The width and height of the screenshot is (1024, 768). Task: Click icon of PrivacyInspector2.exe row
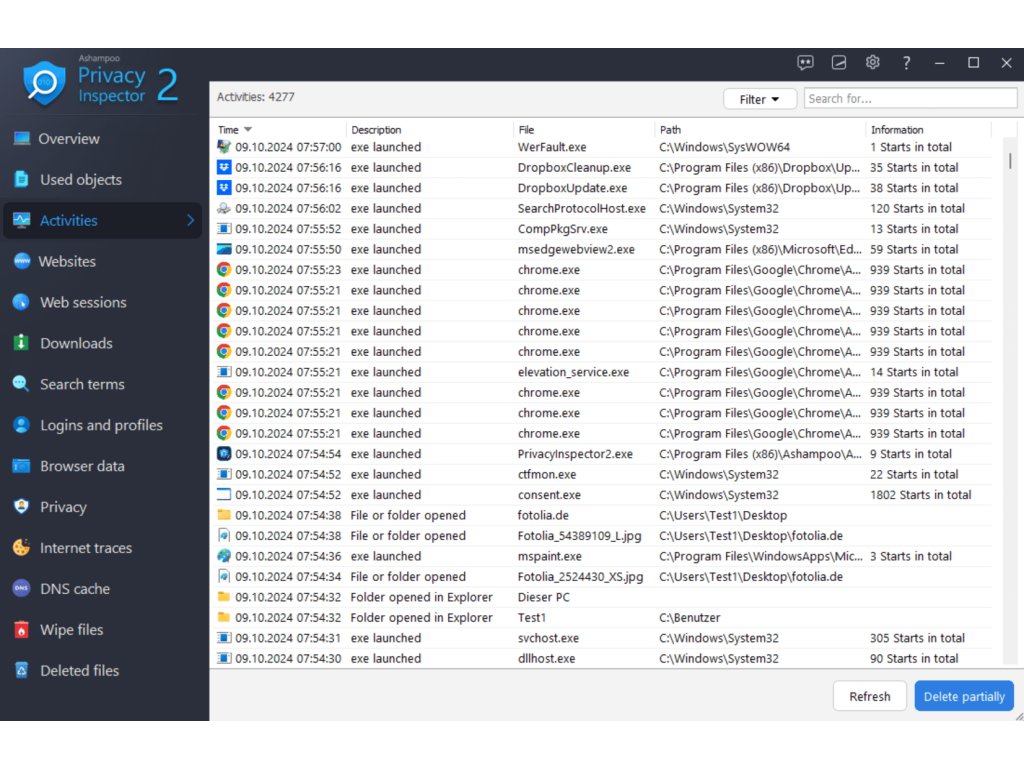[224, 454]
